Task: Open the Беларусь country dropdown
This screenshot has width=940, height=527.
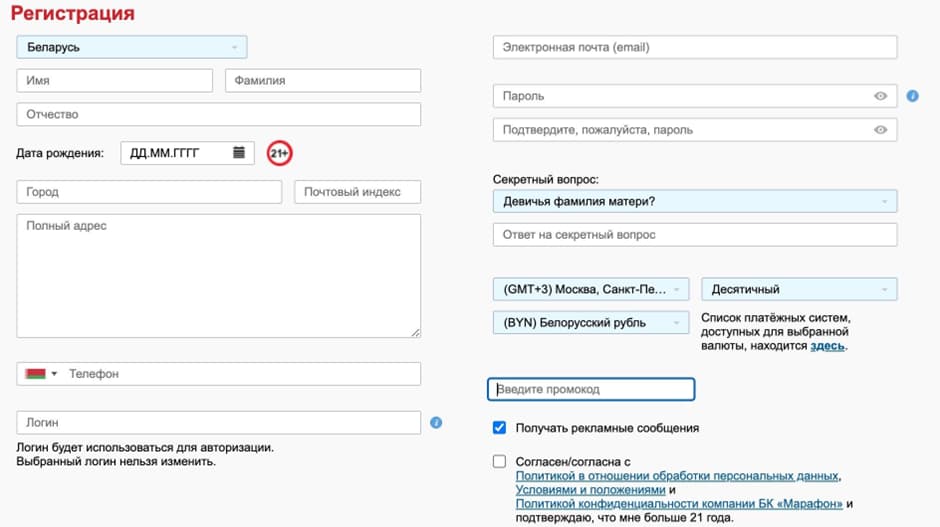Action: click(131, 47)
